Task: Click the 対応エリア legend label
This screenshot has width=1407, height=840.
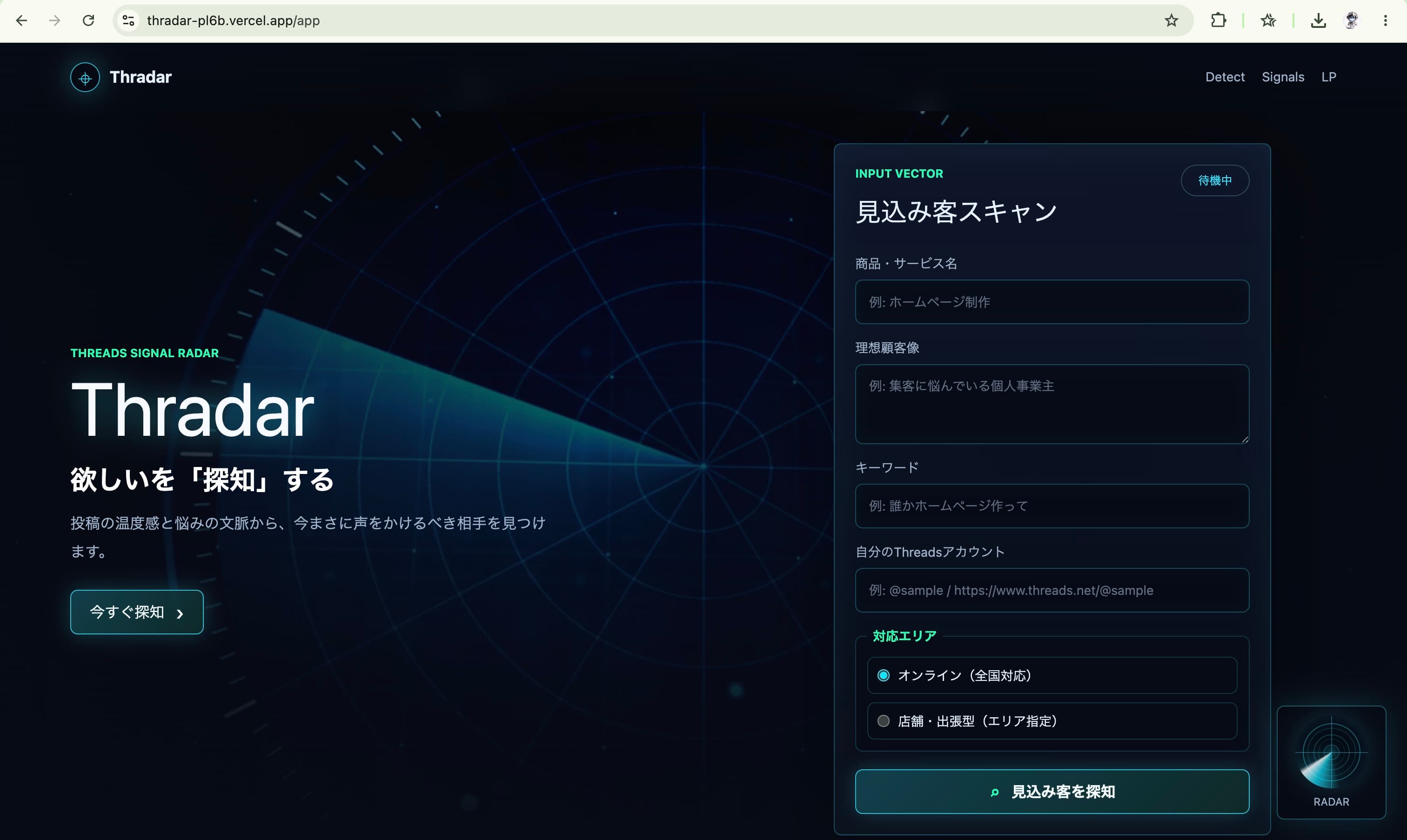Action: (x=904, y=636)
